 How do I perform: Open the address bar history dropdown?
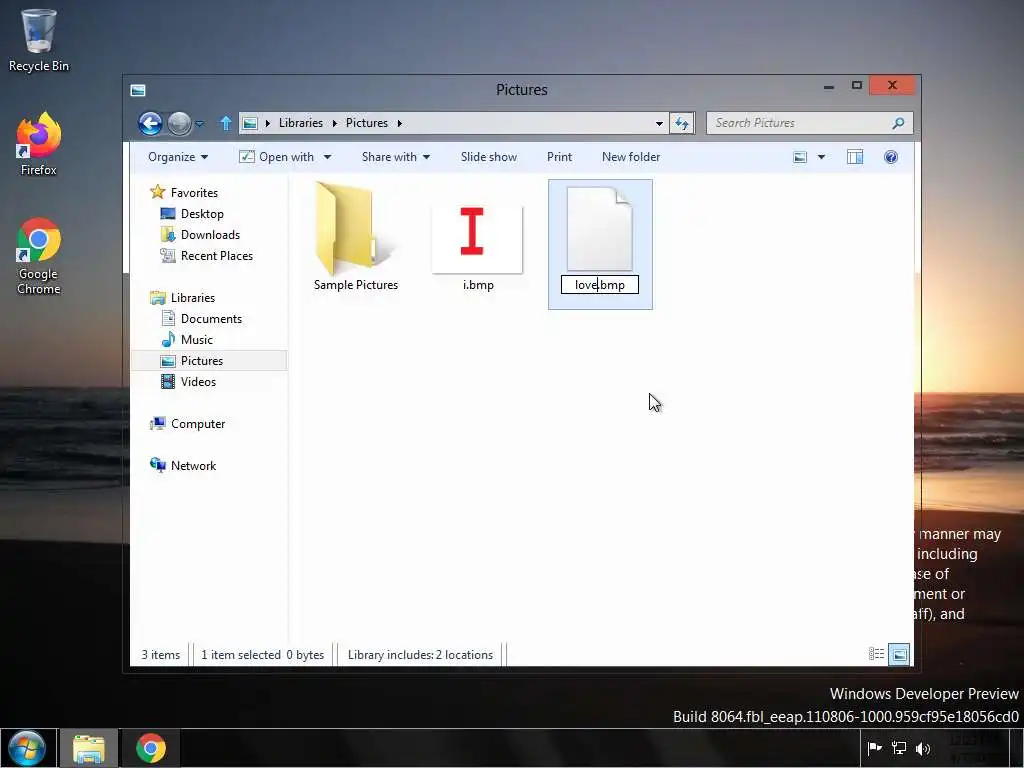[x=659, y=123]
